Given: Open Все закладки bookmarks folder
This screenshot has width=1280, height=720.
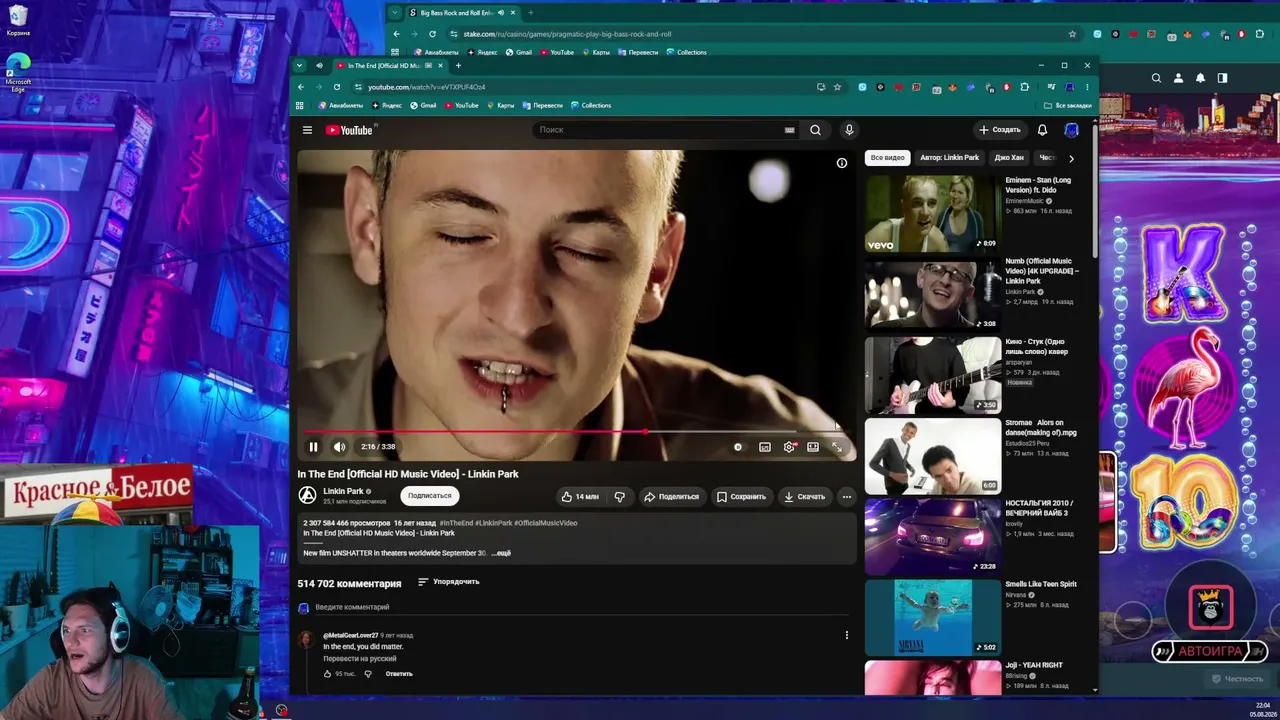Looking at the screenshot, I should (1068, 105).
